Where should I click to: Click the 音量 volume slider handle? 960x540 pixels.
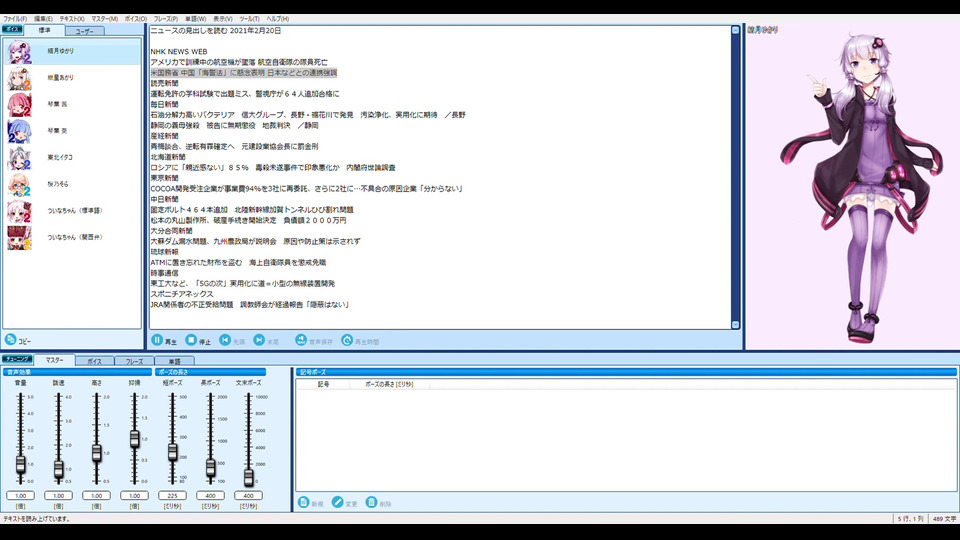pyautogui.click(x=20, y=464)
